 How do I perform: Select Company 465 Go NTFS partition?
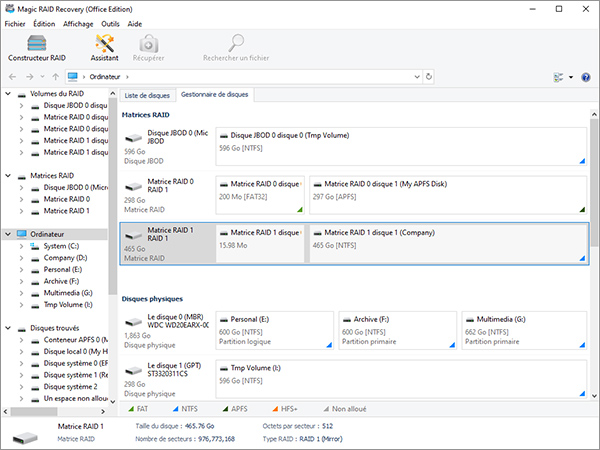point(448,243)
